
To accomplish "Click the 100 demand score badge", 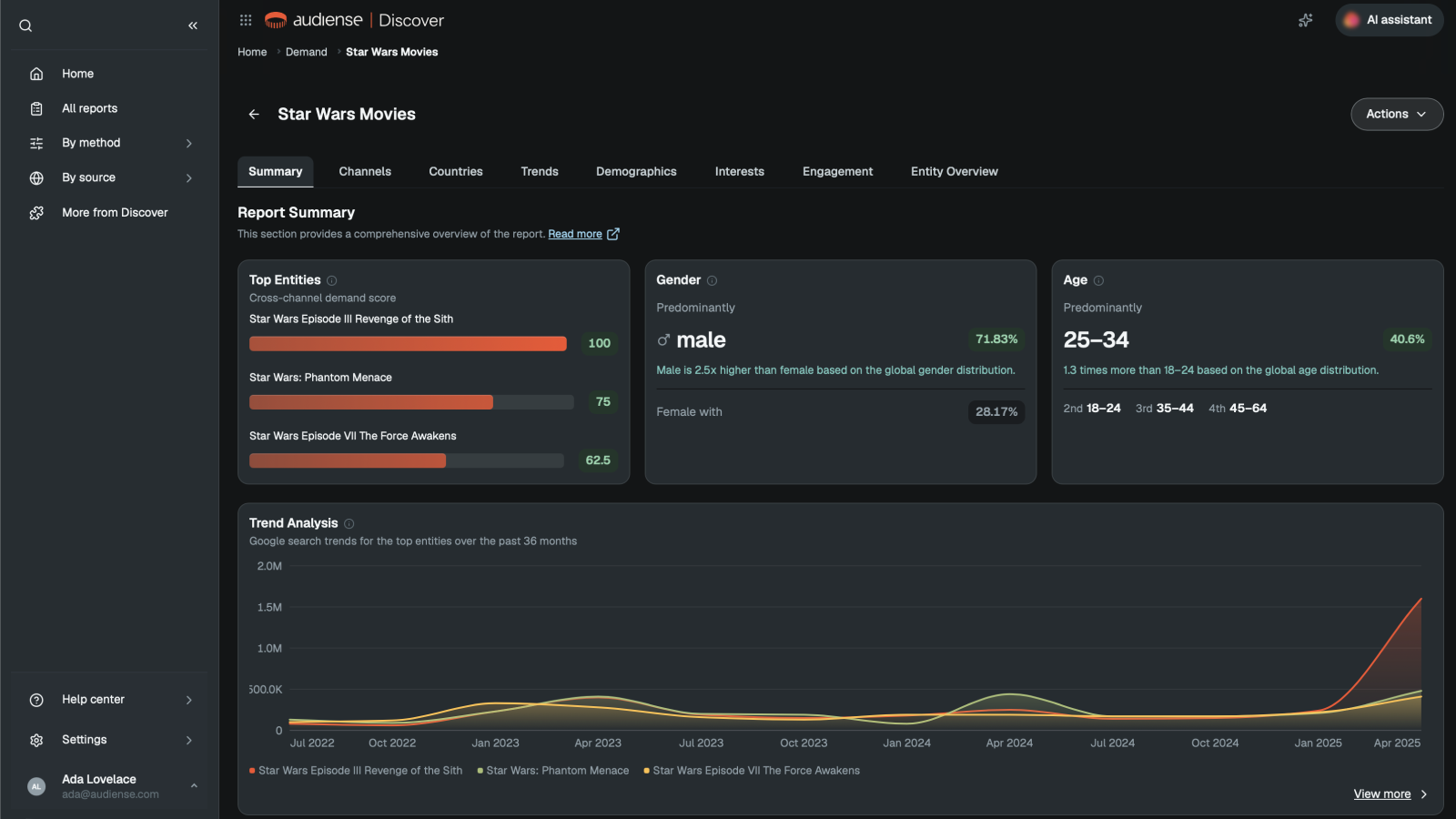I will tap(599, 344).
